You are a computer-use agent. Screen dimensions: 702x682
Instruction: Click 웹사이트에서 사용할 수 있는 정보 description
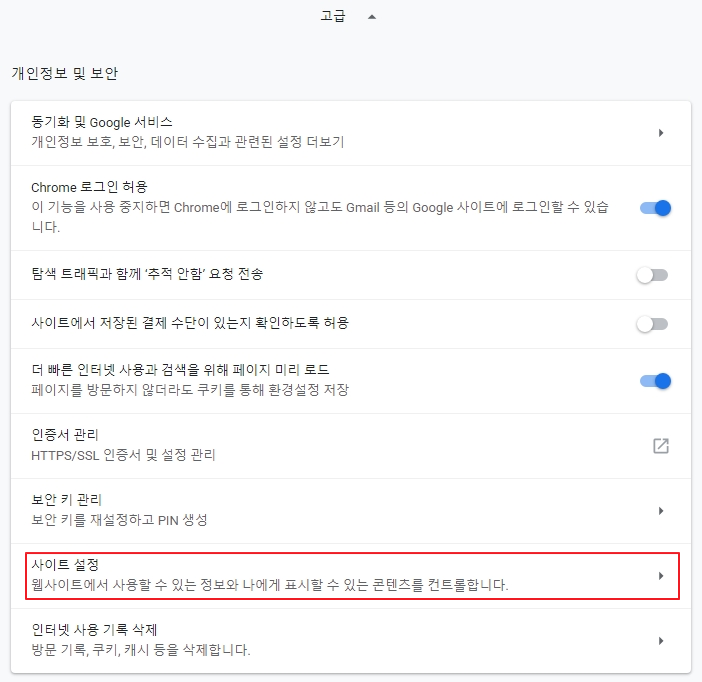tap(270, 585)
